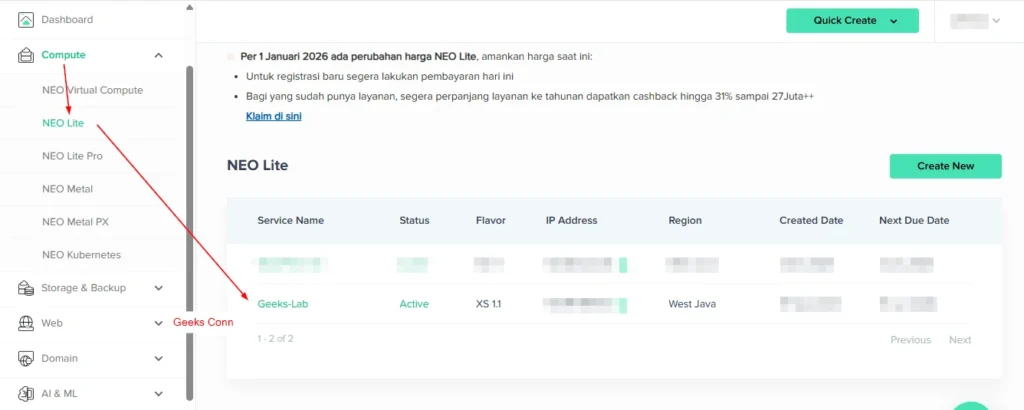Click the Dashboard home icon

pyautogui.click(x=25, y=20)
